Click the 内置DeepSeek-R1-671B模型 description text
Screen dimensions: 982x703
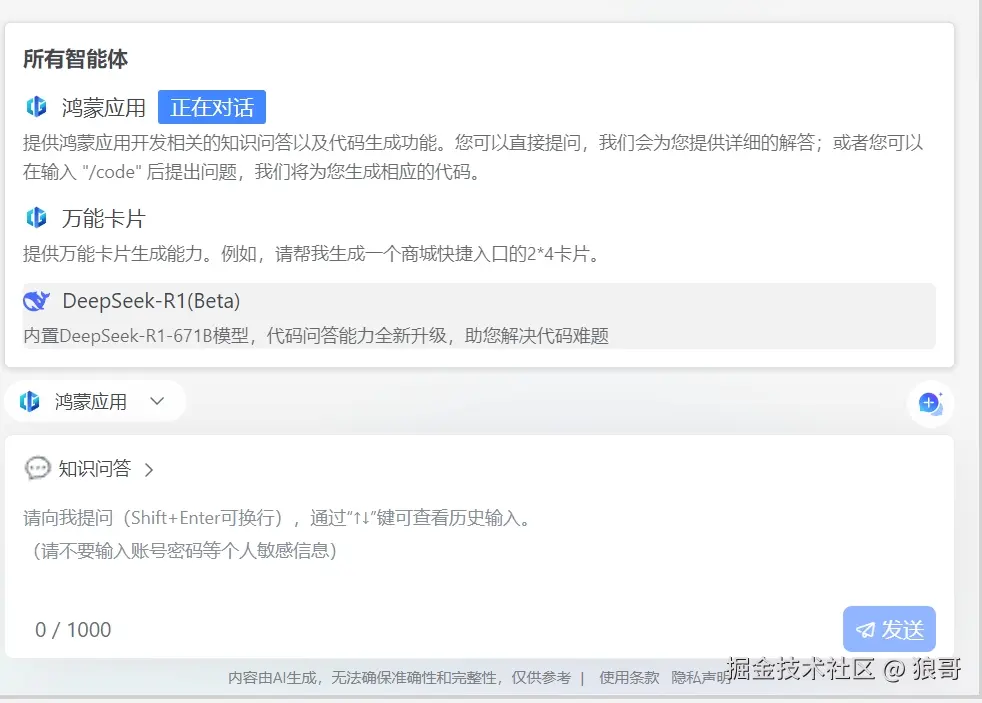coord(316,336)
